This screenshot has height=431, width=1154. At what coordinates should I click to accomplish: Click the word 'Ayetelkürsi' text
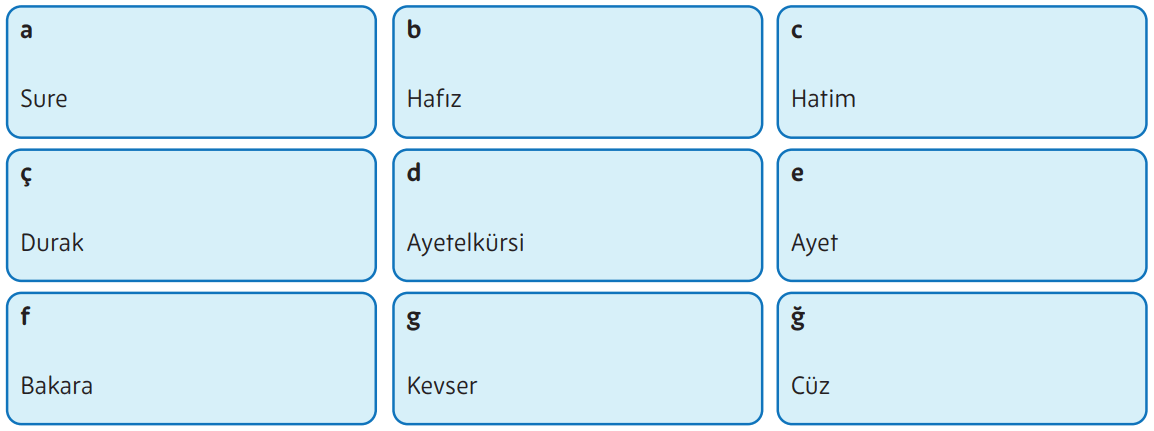click(x=465, y=243)
